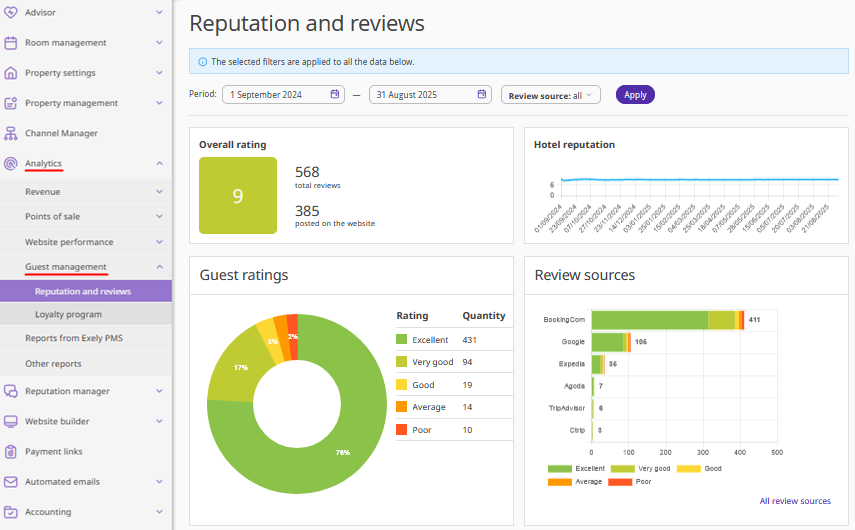
Task: Click the Website builder monitor icon
Action: 11,421
